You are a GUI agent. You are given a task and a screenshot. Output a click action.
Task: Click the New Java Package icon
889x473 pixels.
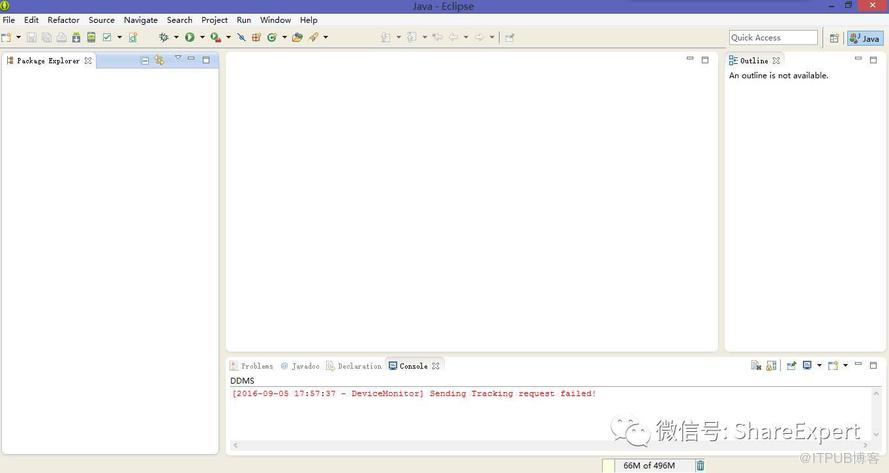256,37
